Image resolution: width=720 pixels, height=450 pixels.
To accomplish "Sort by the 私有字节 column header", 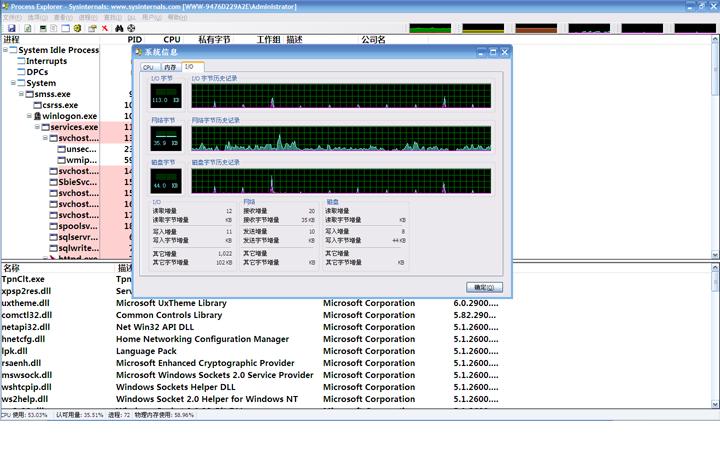I will click(x=214, y=39).
